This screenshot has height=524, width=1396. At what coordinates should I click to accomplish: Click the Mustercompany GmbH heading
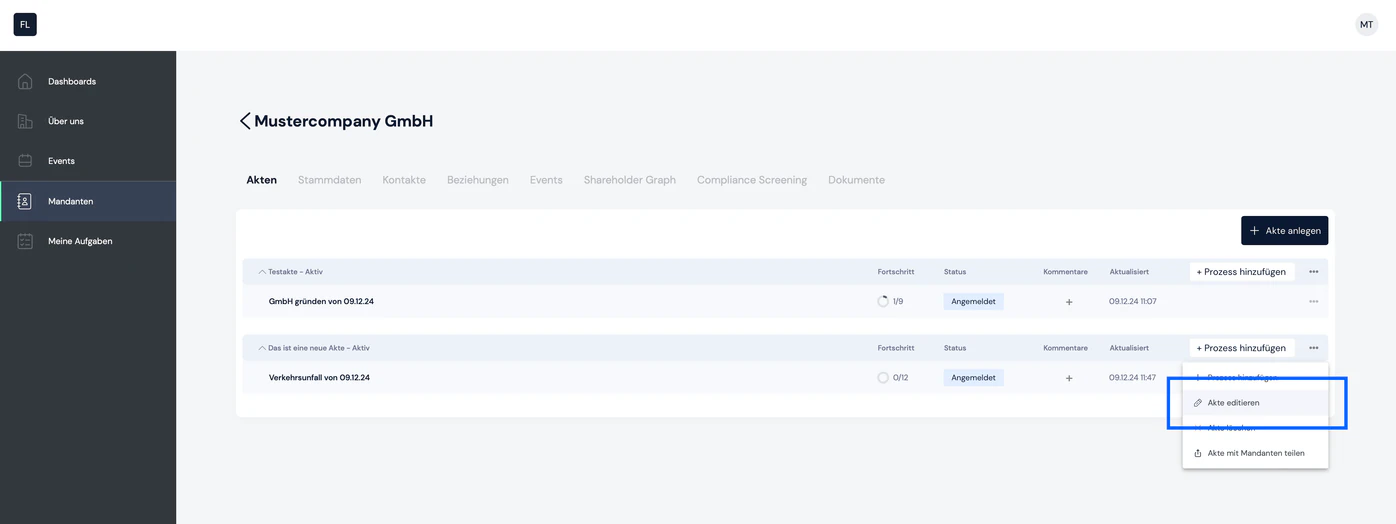[x=344, y=121]
